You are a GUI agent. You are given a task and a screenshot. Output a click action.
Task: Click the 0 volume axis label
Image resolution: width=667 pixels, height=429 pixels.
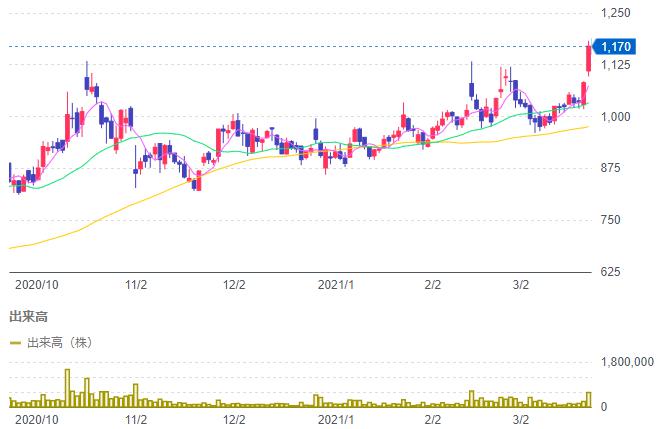coord(604,407)
